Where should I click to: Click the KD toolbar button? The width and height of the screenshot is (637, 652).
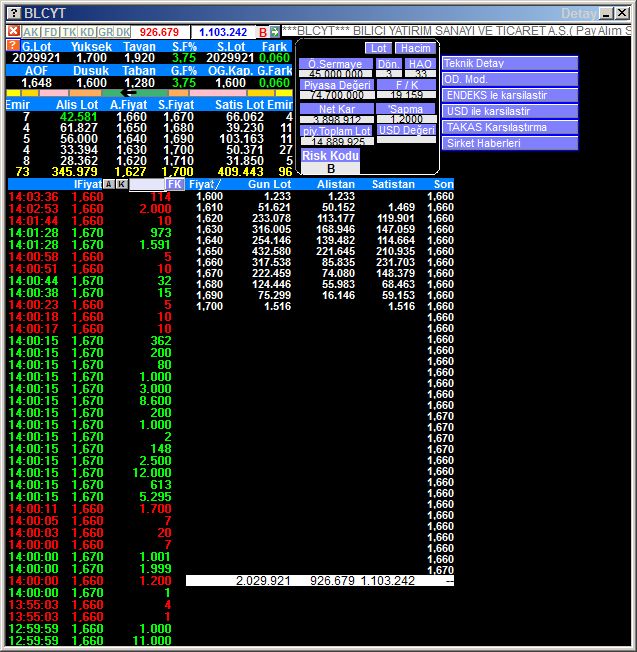87,32
